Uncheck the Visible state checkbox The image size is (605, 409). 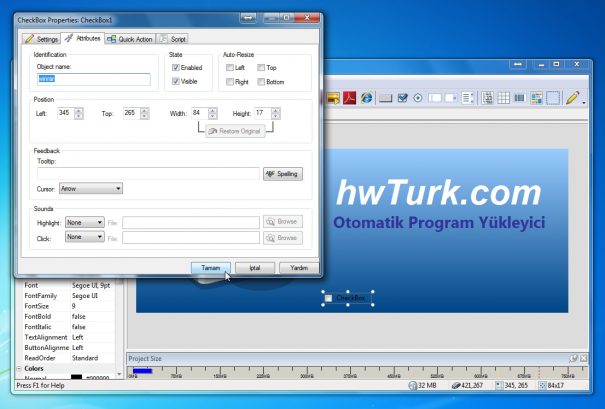(176, 81)
